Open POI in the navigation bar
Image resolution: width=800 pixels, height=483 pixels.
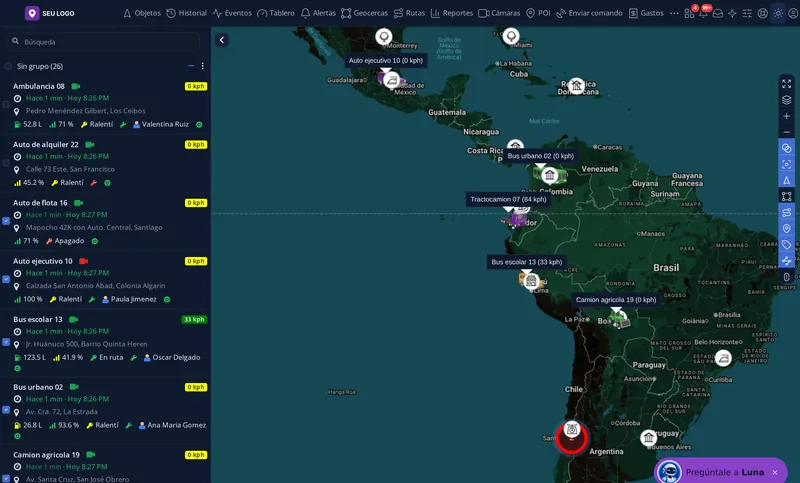(x=538, y=13)
